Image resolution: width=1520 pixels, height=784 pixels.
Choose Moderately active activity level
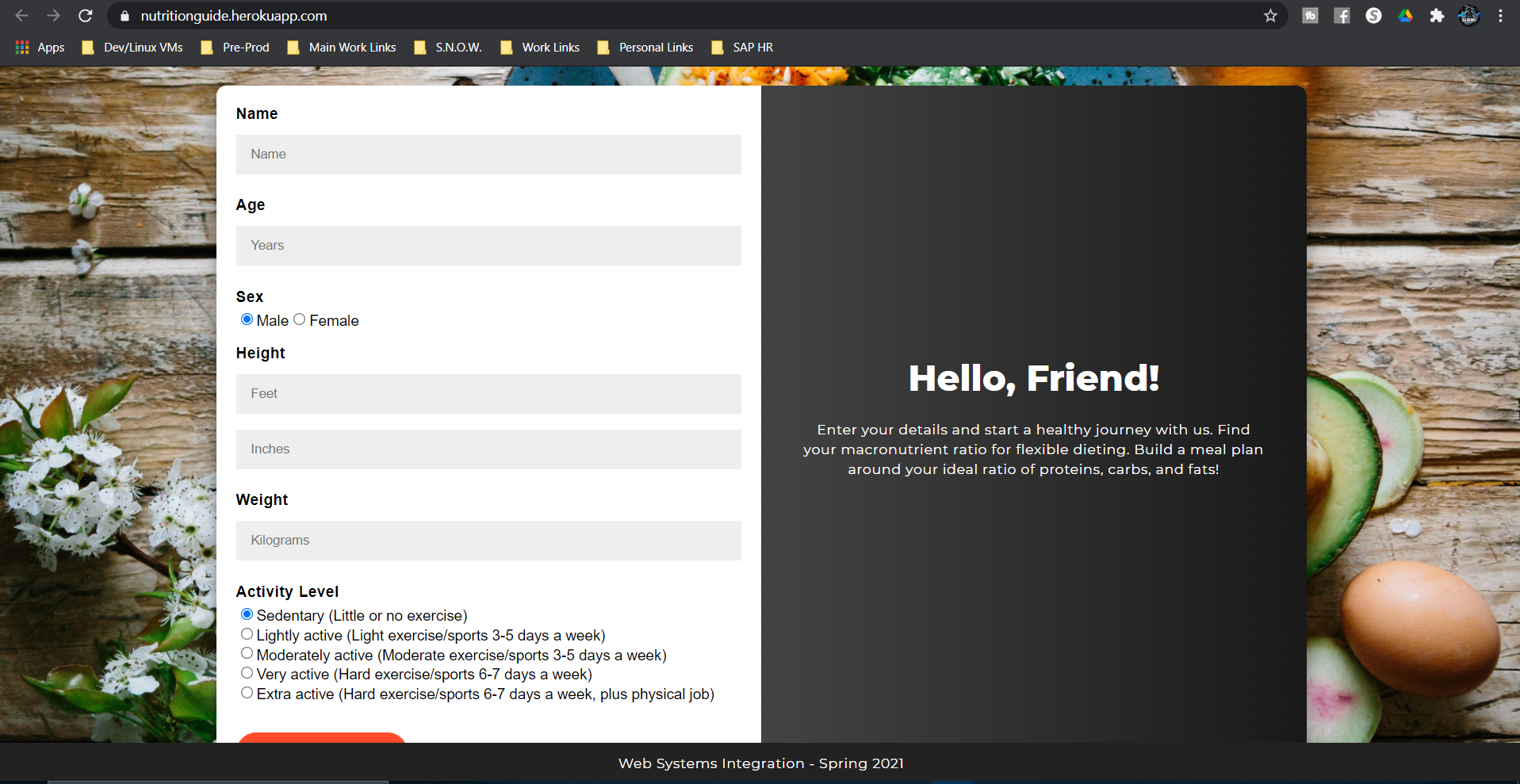(x=247, y=653)
